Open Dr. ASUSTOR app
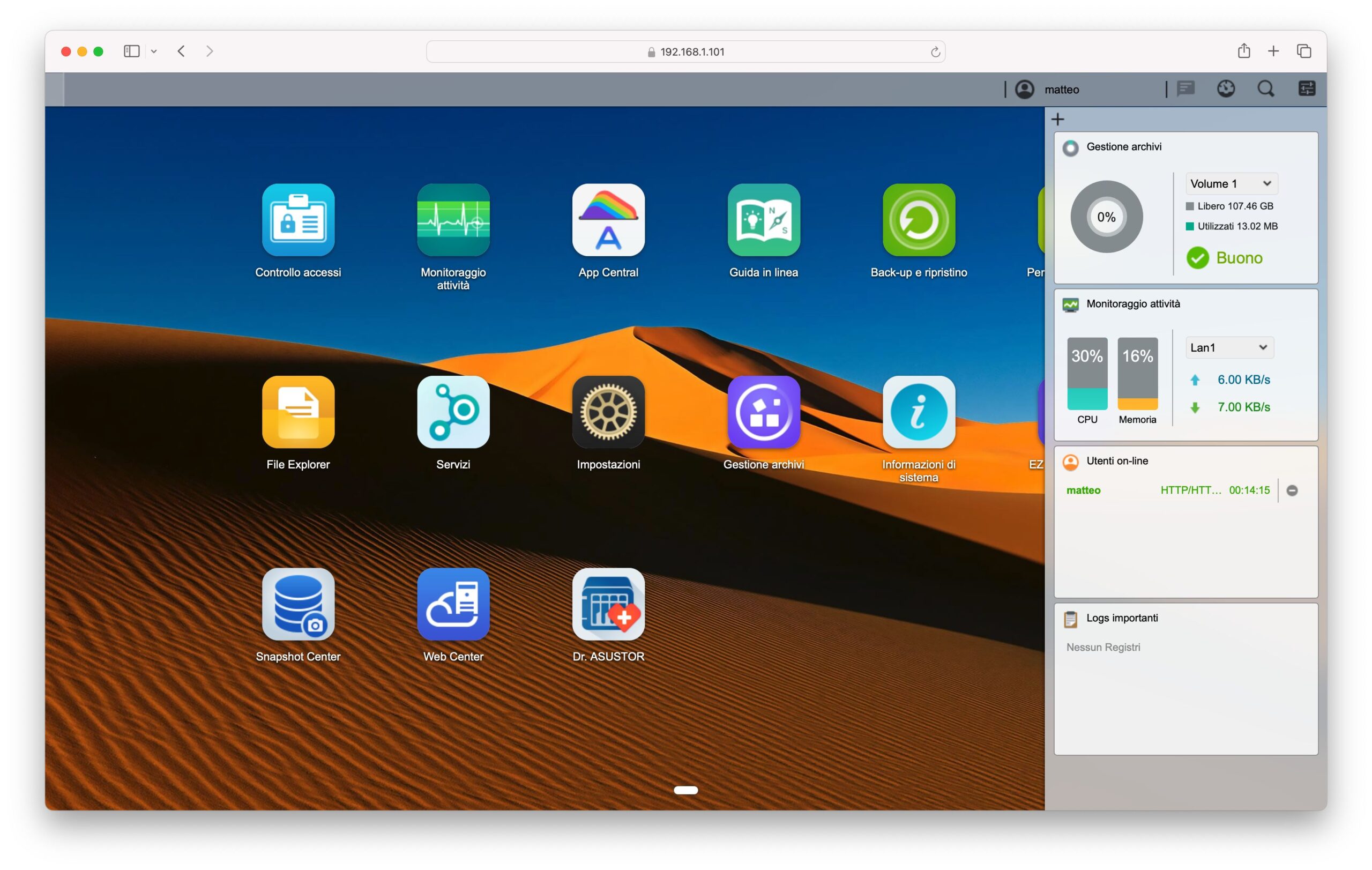Screen dimensions: 1372x870 (608, 604)
